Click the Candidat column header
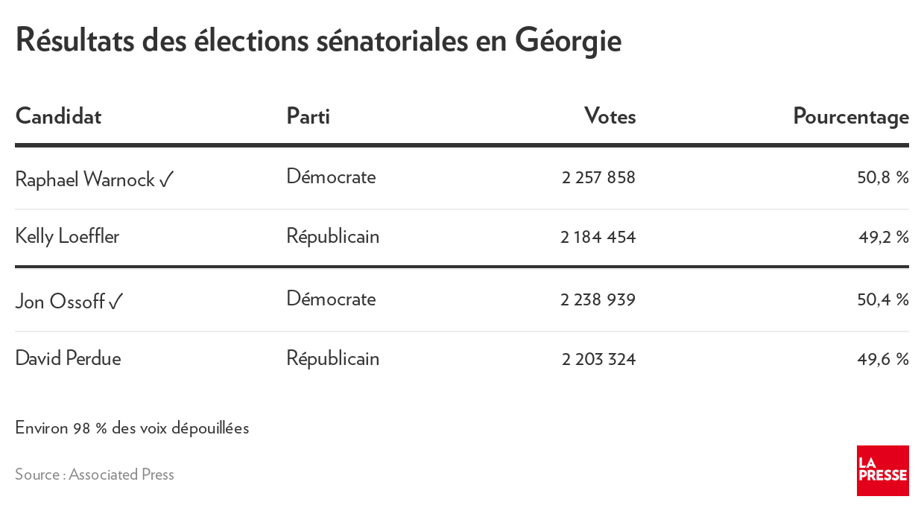This screenshot has width=924, height=511. (x=58, y=116)
